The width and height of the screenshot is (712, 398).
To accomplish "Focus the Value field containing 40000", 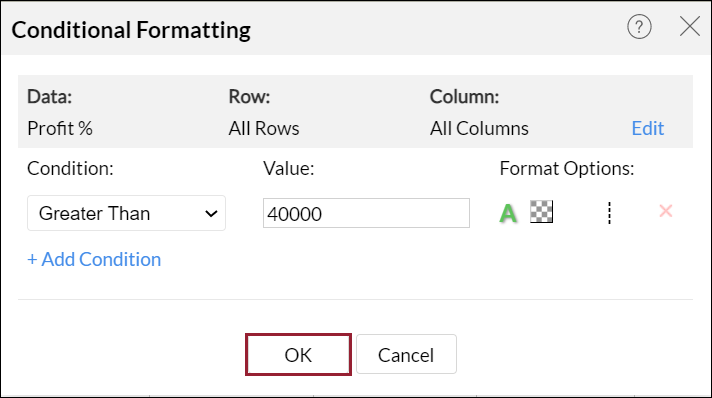I will 366,213.
